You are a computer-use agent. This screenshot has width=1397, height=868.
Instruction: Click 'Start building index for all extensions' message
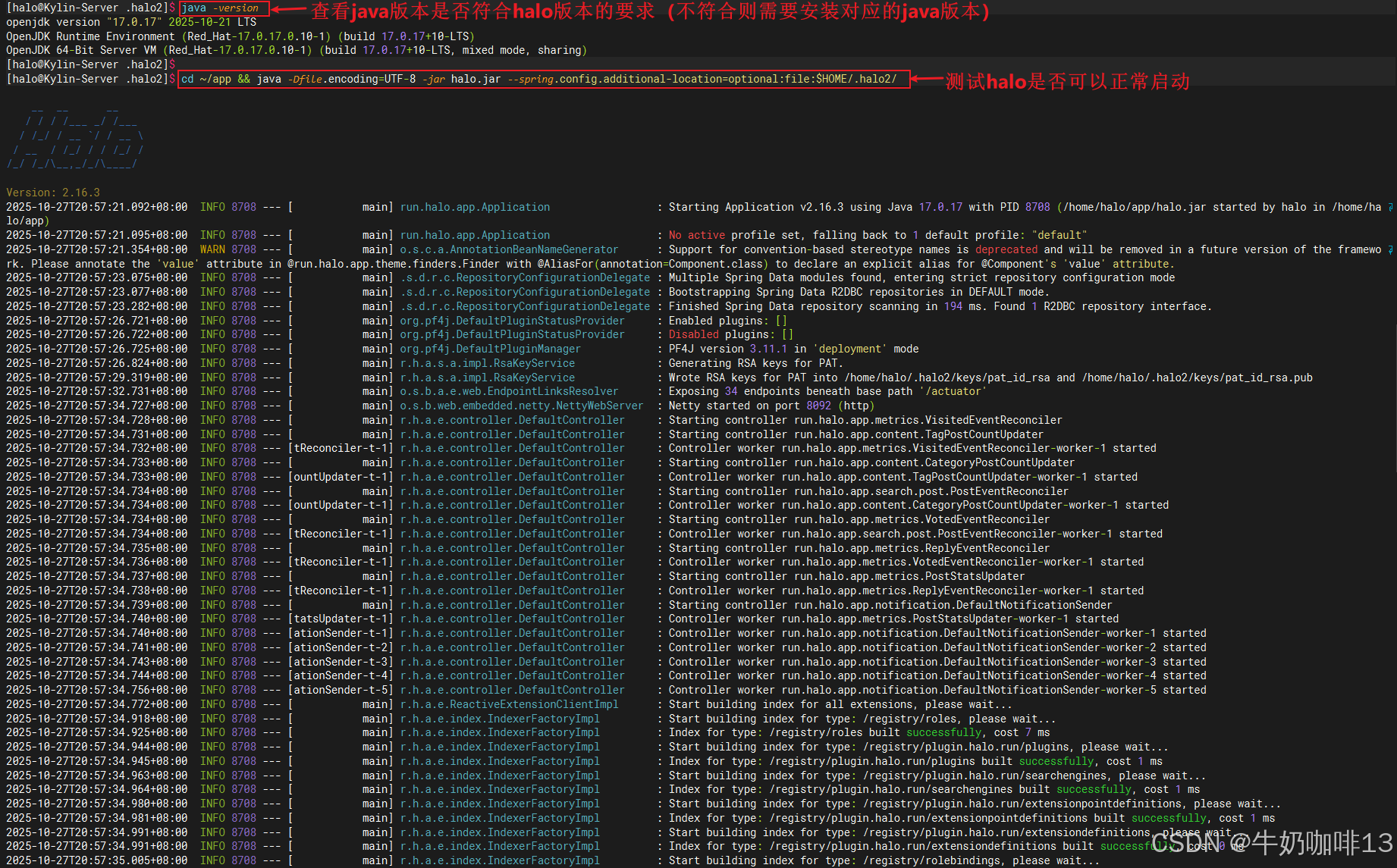840,704
